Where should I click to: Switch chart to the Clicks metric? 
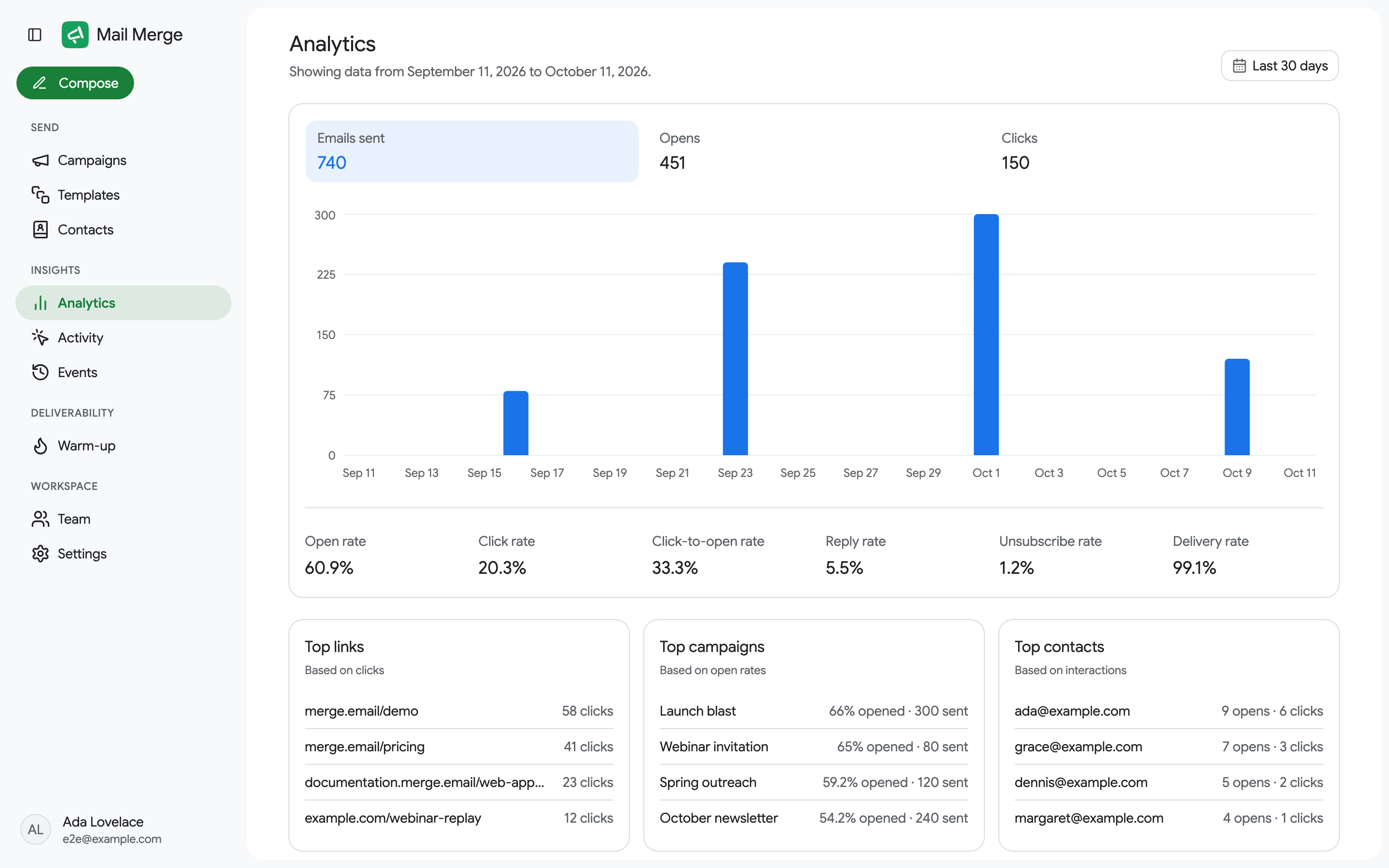(x=1156, y=151)
